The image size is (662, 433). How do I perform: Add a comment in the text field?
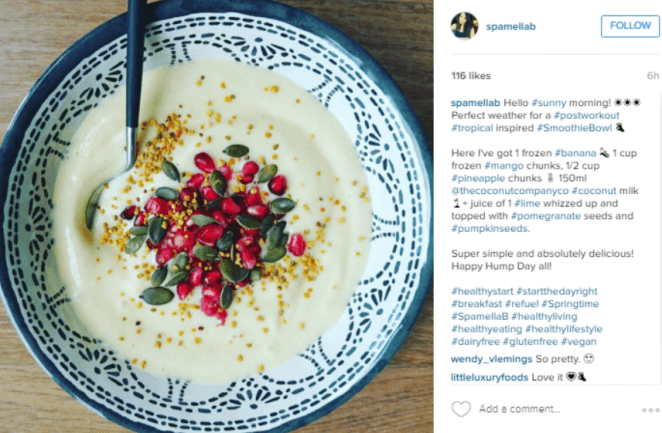point(519,409)
